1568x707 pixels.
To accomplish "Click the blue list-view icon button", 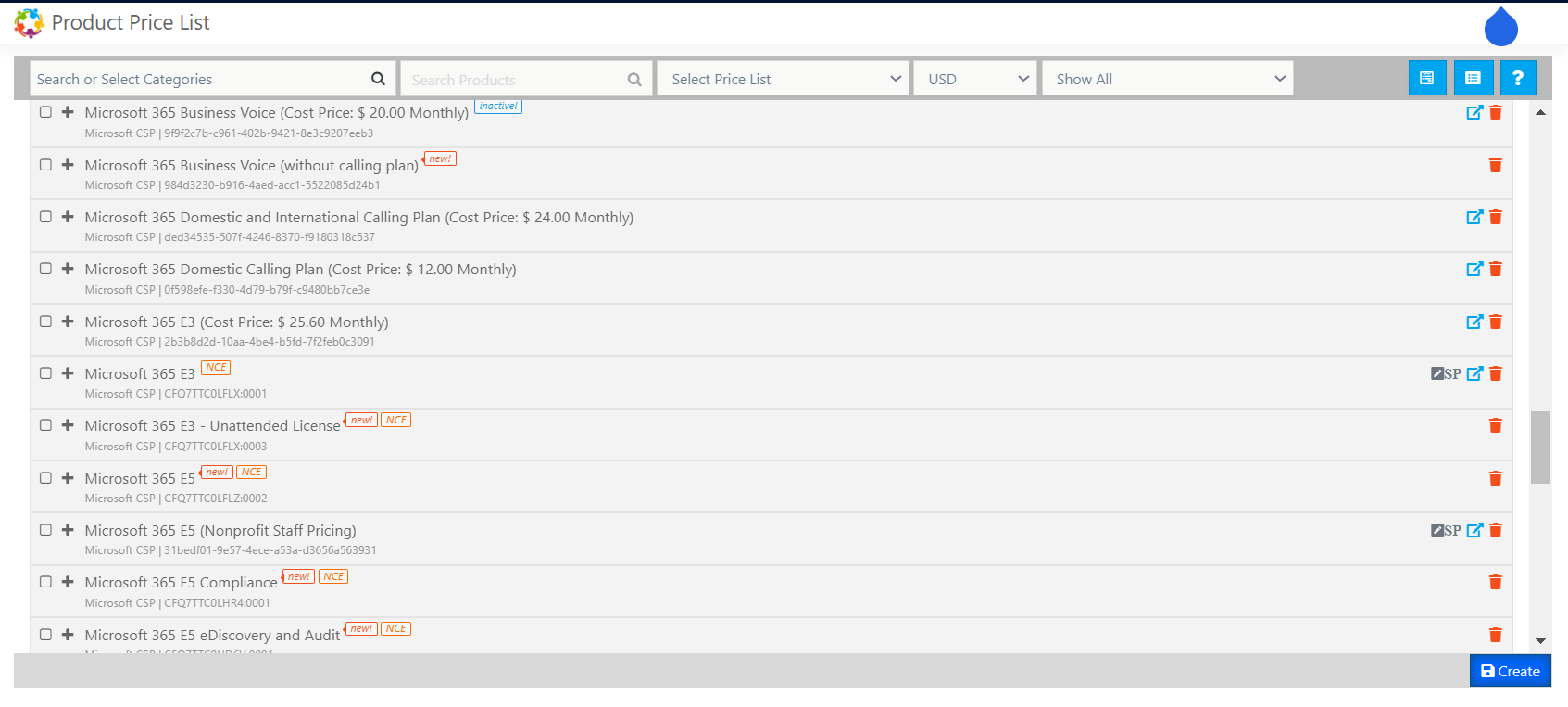I will click(1473, 78).
